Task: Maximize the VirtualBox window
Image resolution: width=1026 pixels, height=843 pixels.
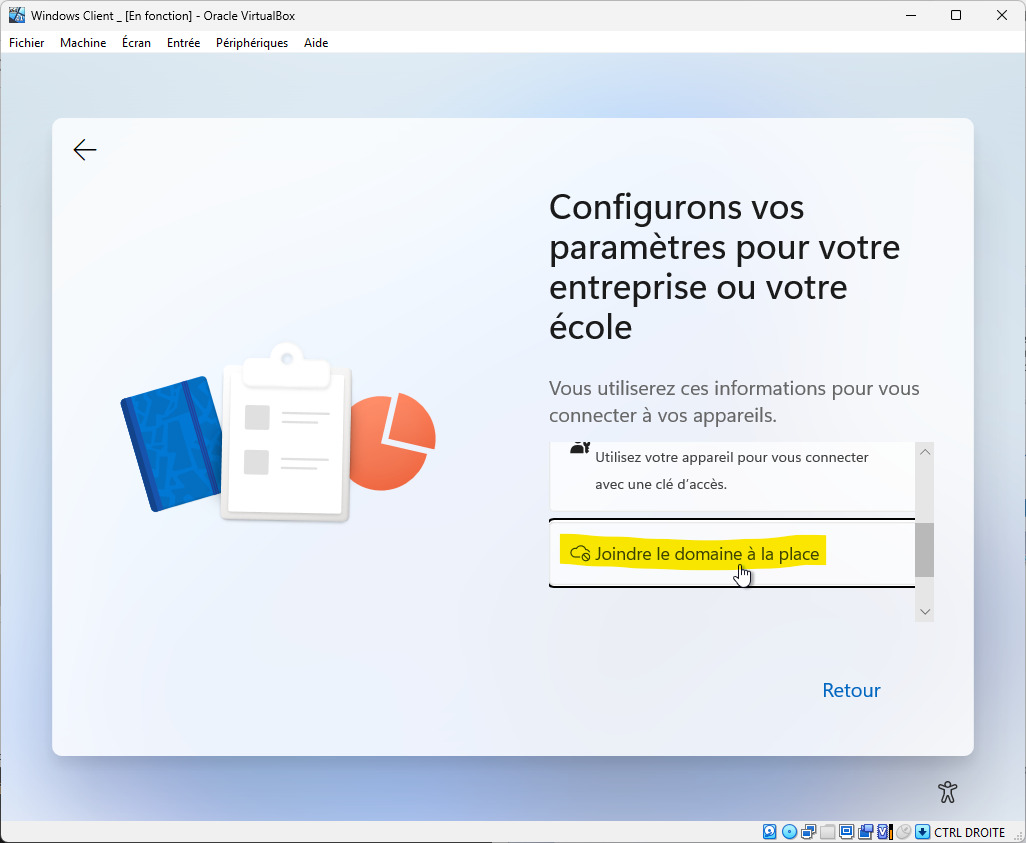Action: 956,15
